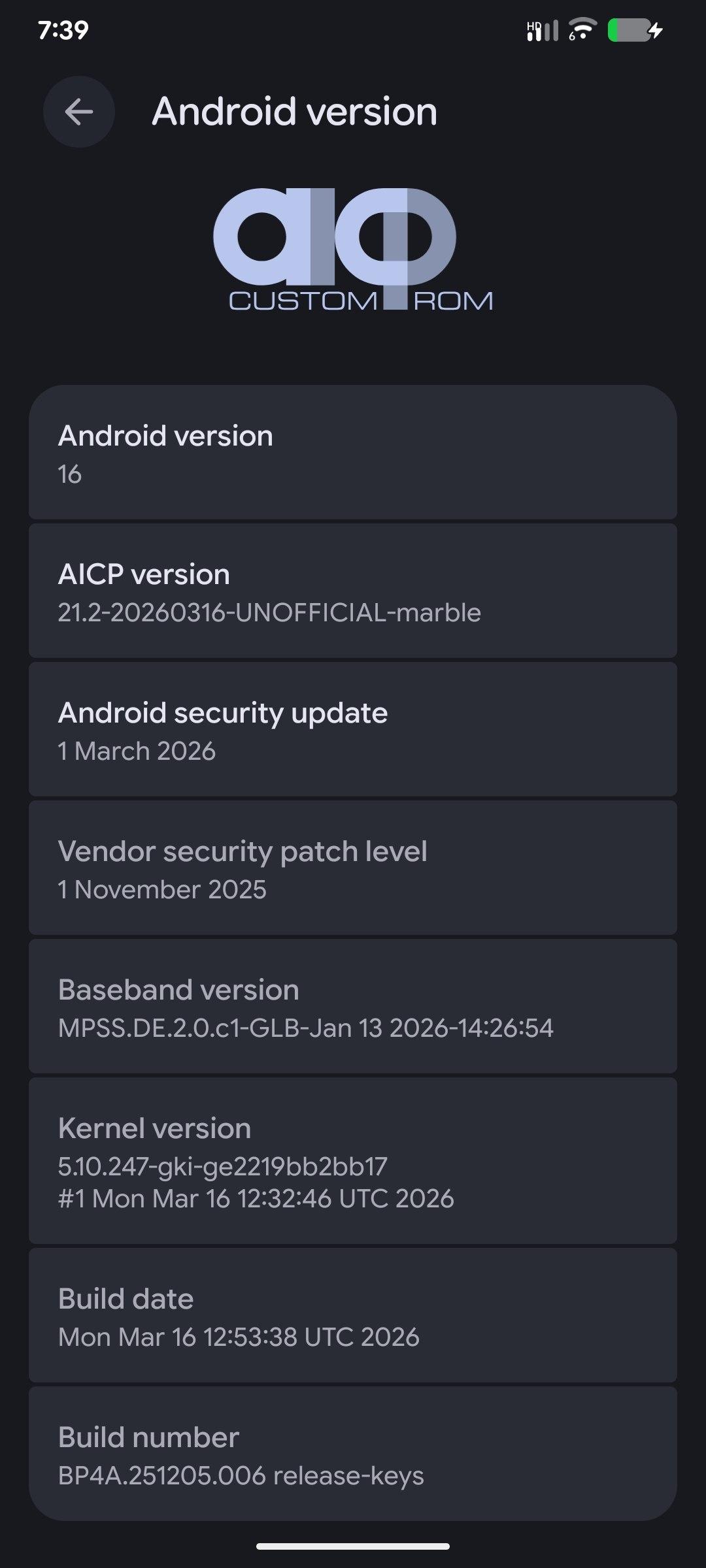Tap the 7:39 status bar clock
The width and height of the screenshot is (706, 1568).
pyautogui.click(x=63, y=30)
